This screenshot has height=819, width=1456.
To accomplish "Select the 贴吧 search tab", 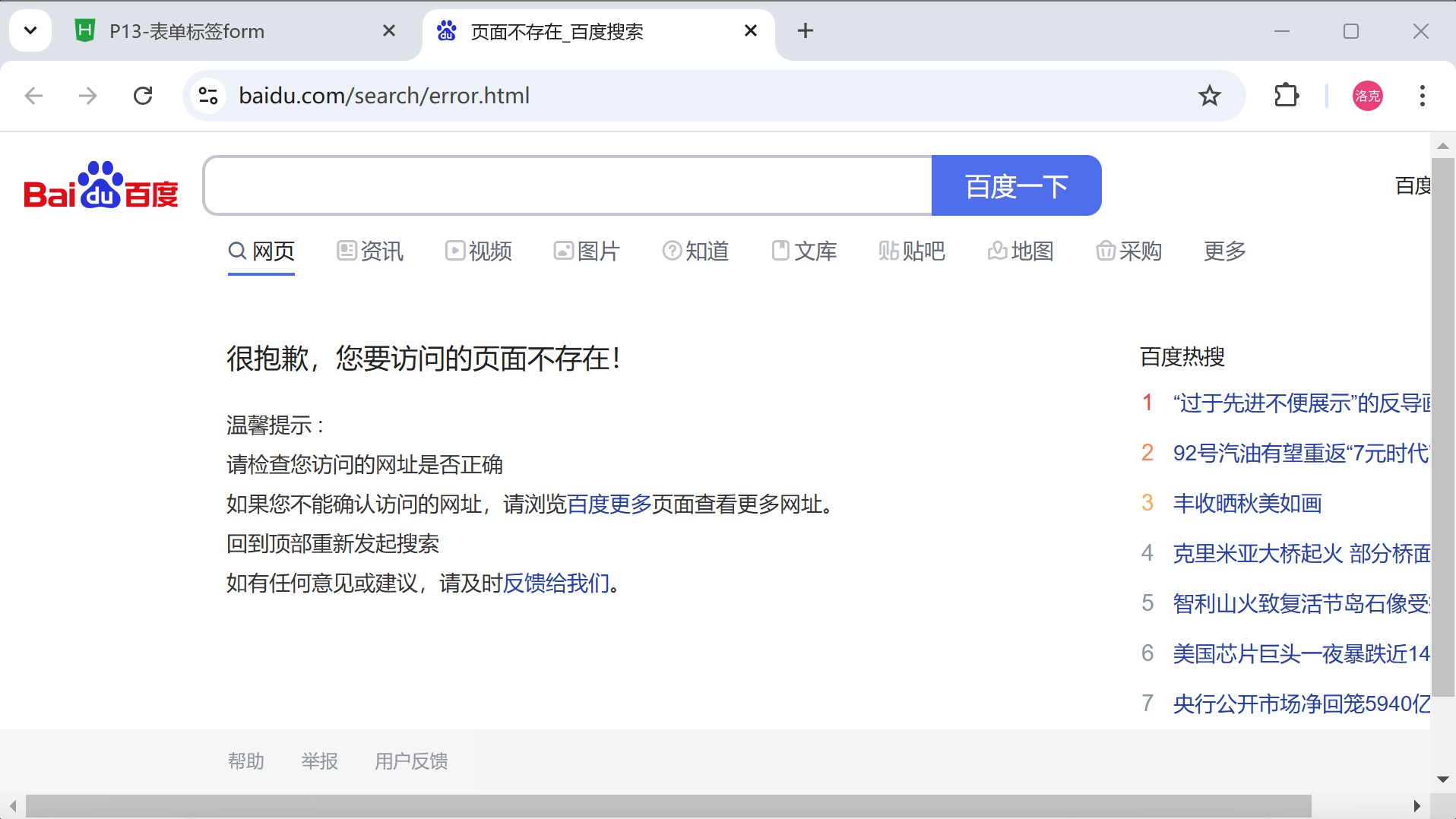I will tap(912, 251).
